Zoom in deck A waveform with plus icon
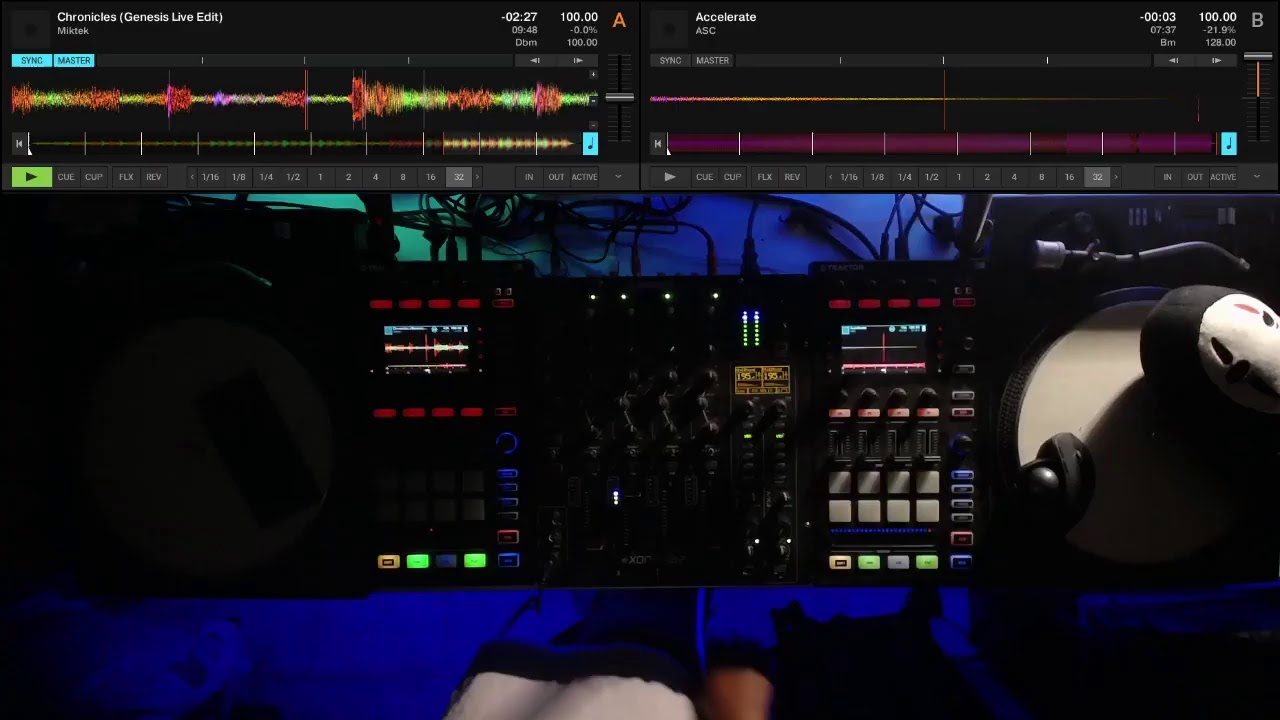The width and height of the screenshot is (1280, 720). [594, 75]
